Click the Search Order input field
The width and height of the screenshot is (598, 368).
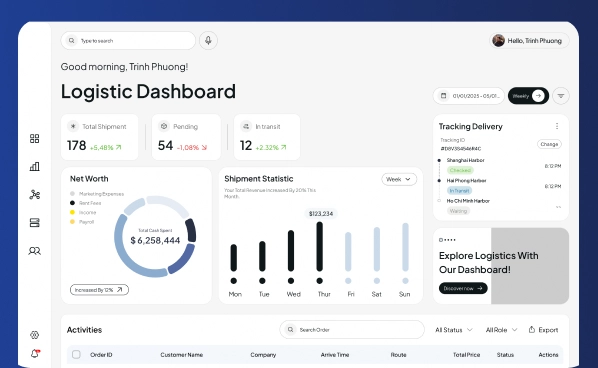click(x=352, y=329)
